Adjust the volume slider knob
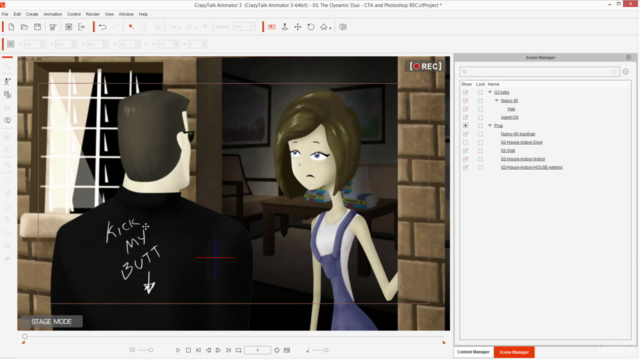This screenshot has width=640, height=360. (326, 350)
